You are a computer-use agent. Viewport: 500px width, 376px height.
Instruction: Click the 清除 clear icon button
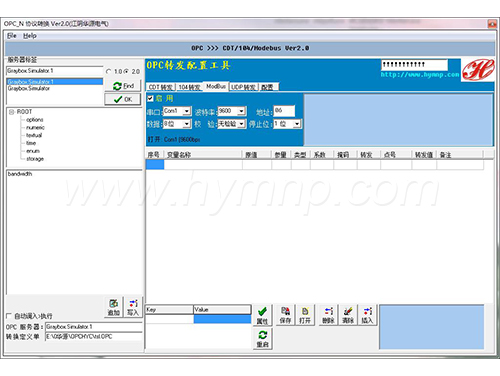(348, 315)
